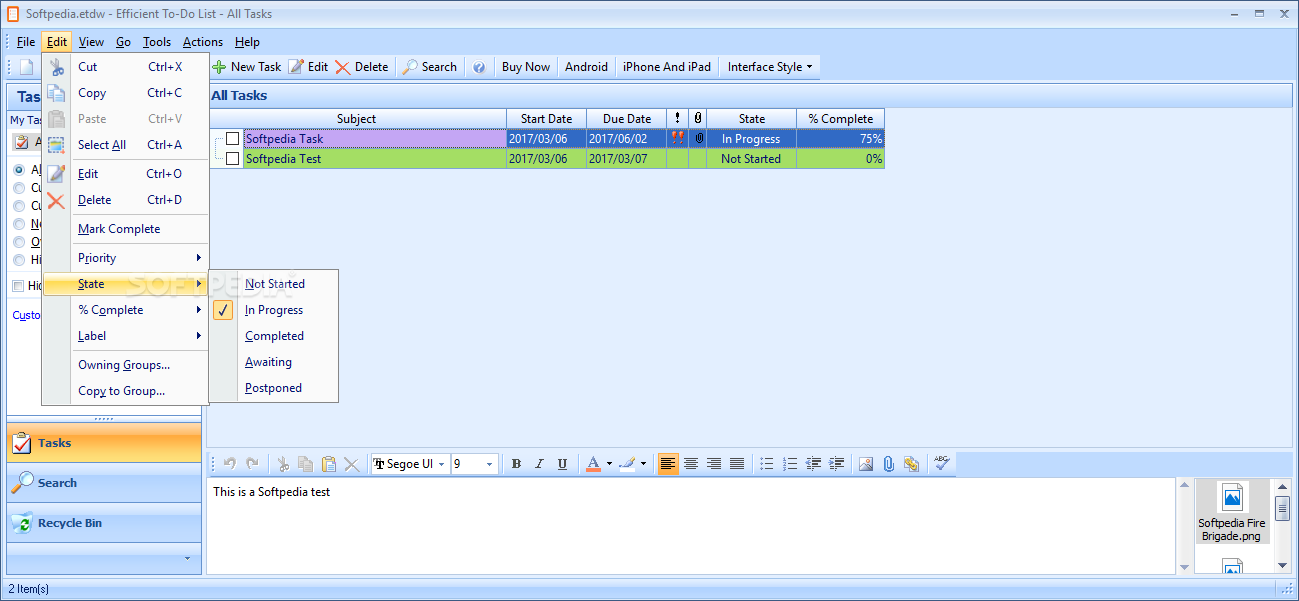Toggle Italic formatting
Image resolution: width=1299 pixels, height=601 pixels.
(539, 464)
